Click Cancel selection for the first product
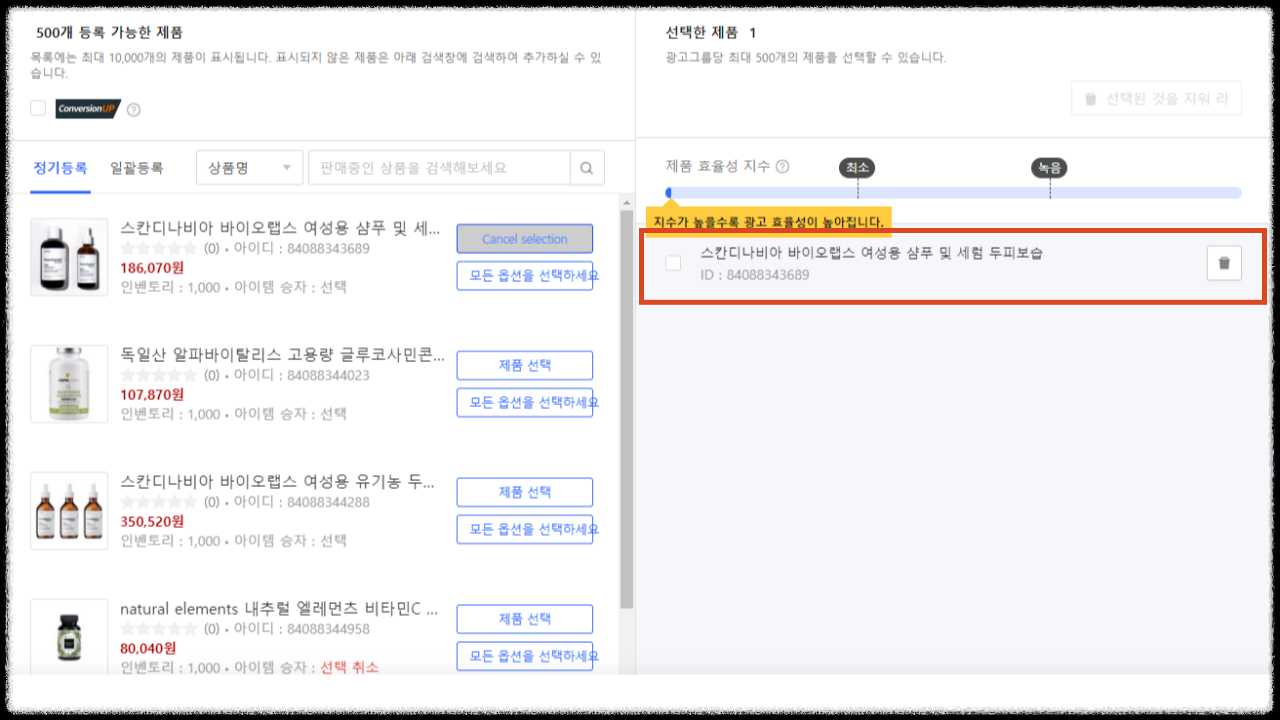Viewport: 1280px width, 720px height. pos(525,239)
